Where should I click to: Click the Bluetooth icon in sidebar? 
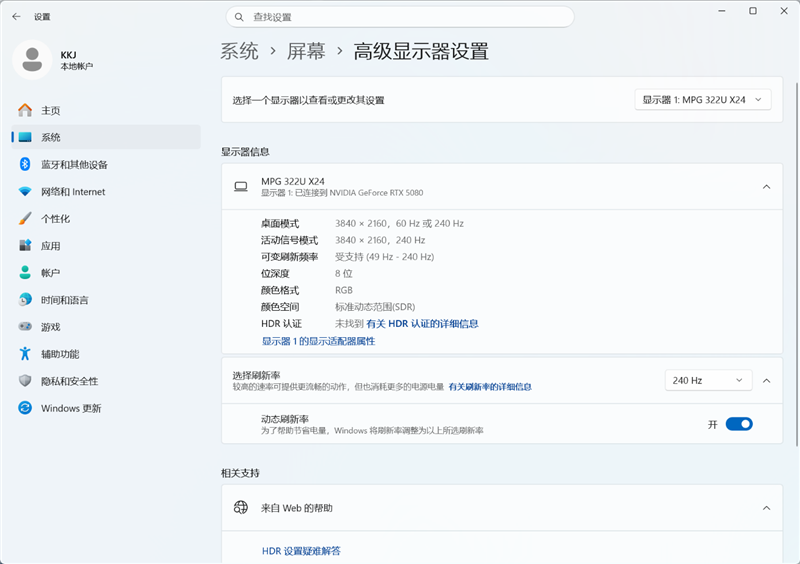click(x=25, y=164)
